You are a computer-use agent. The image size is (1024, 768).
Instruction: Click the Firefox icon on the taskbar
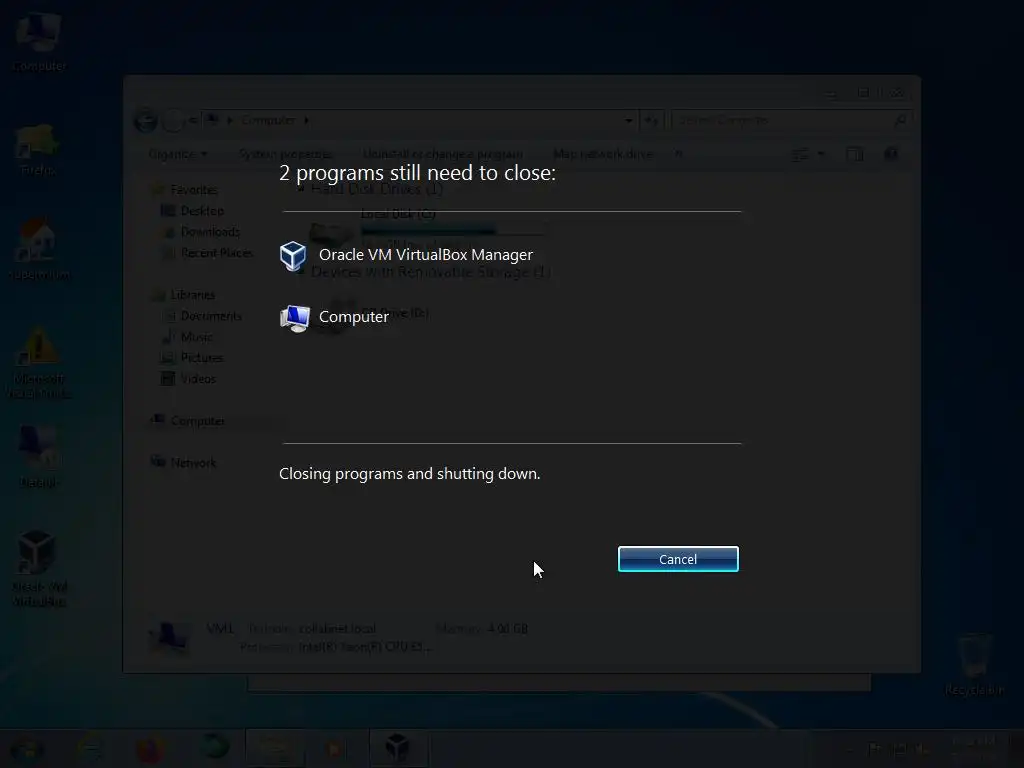[x=150, y=748]
